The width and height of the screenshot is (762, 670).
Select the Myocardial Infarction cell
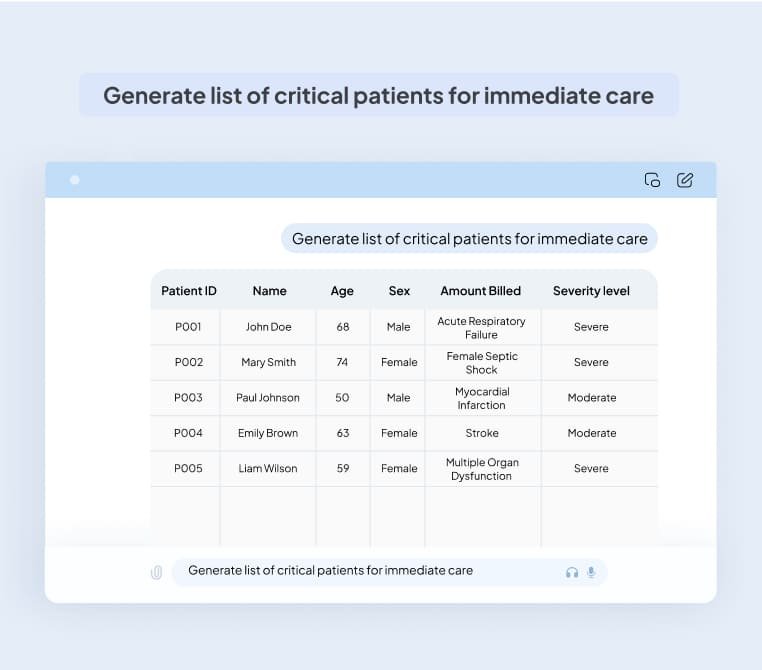click(x=481, y=398)
